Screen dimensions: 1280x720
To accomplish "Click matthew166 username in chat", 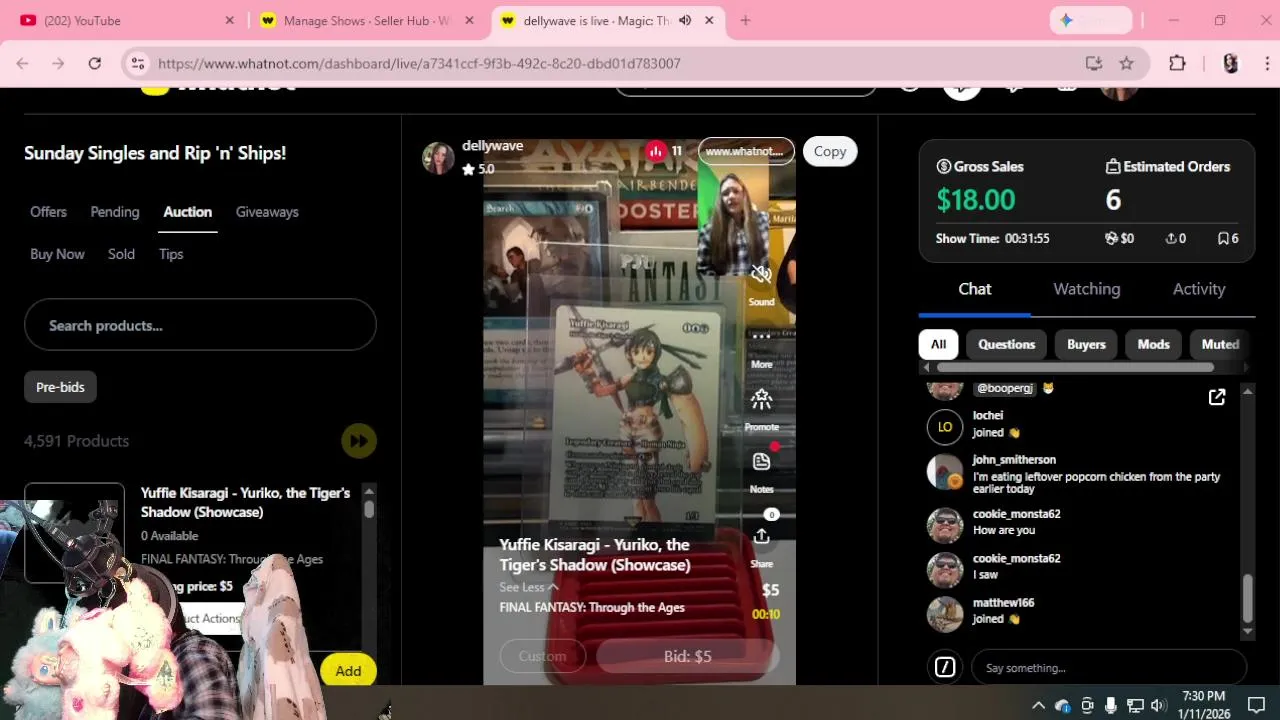I will [1003, 603].
